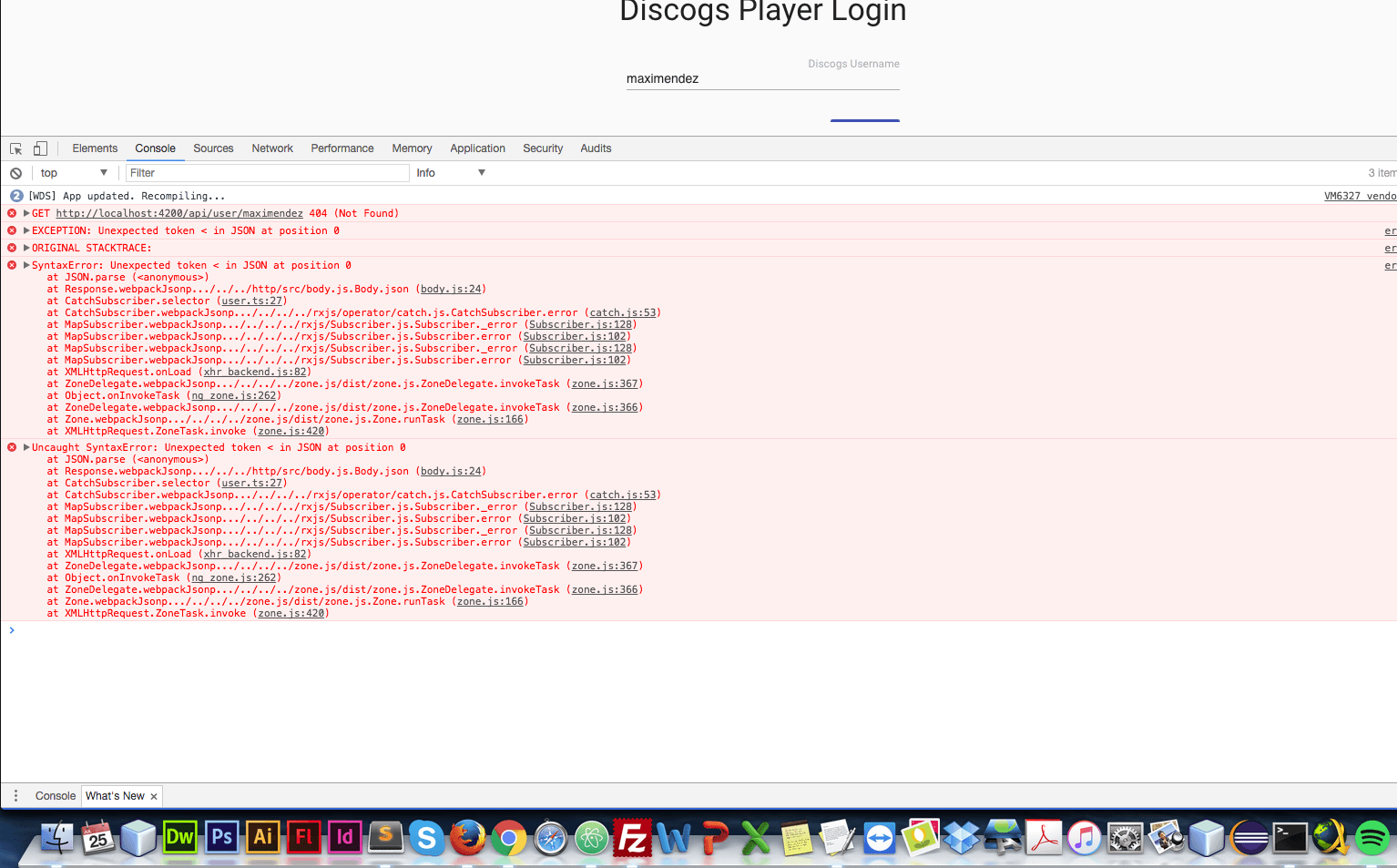Launch Illustrator from the dock
This screenshot has height=868, width=1397.
point(262,837)
